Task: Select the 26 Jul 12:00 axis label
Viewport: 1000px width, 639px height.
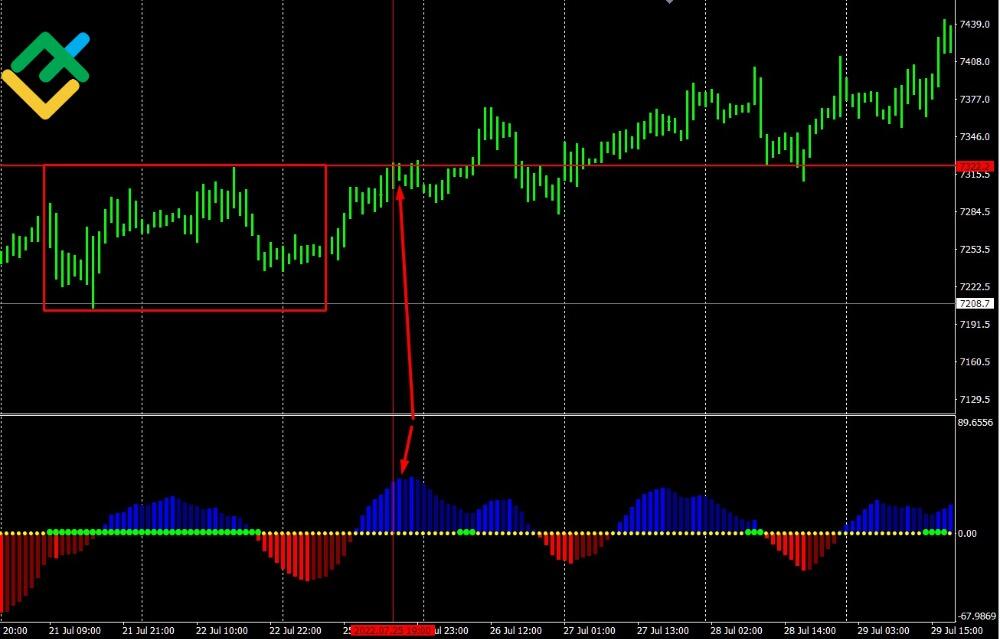Action: coord(517,631)
